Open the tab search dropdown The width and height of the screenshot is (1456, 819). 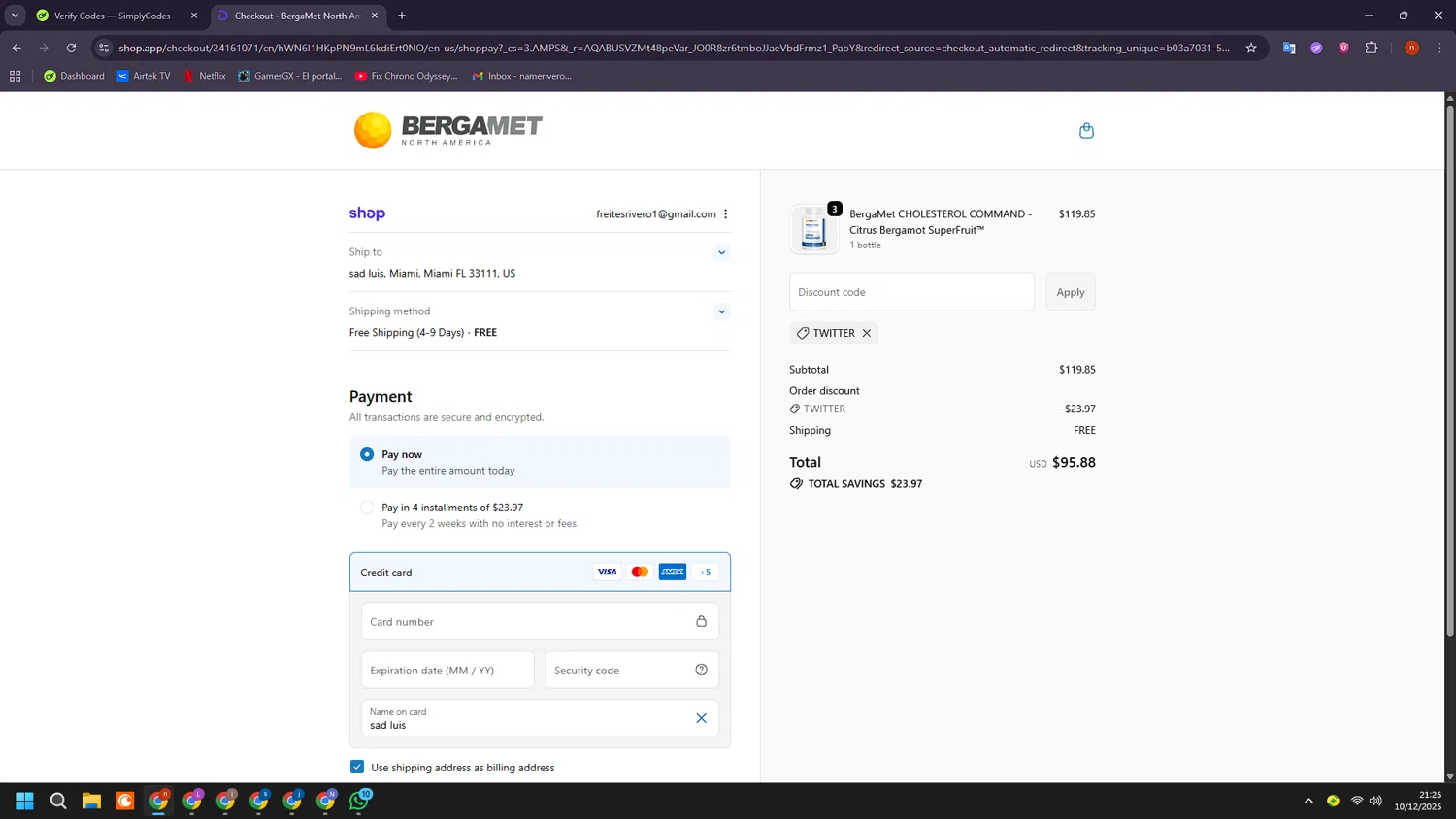15,16
